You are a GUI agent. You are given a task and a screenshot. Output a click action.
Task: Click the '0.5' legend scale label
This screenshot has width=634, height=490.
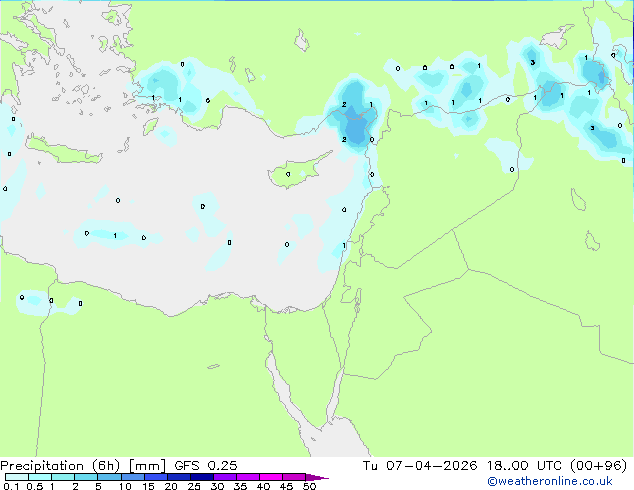pyautogui.click(x=34, y=486)
